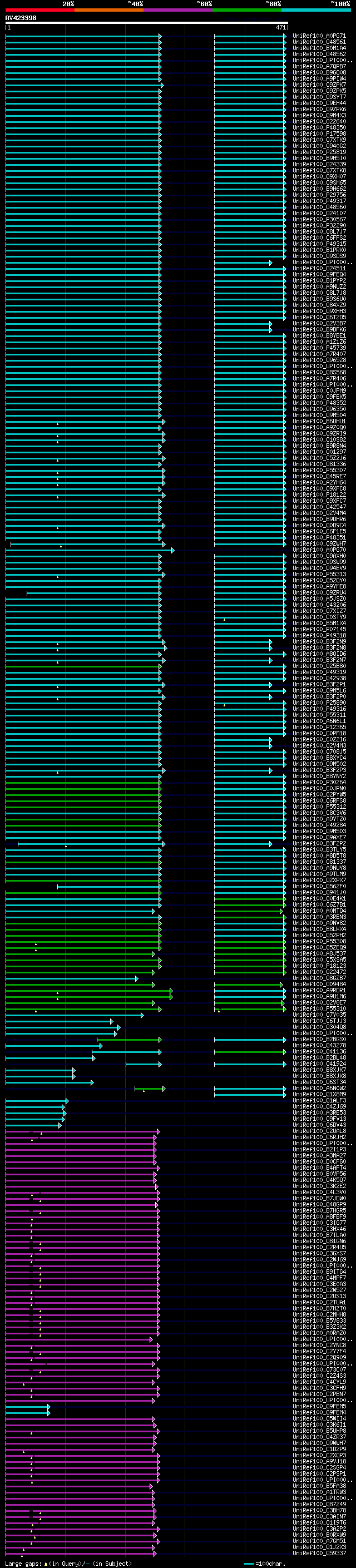
Task: Select hit label UniRef100_Q01297
Action: point(319,452)
